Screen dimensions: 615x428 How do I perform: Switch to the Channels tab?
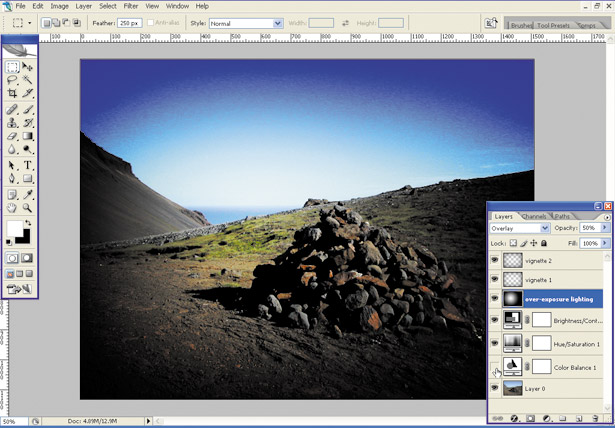tap(534, 217)
